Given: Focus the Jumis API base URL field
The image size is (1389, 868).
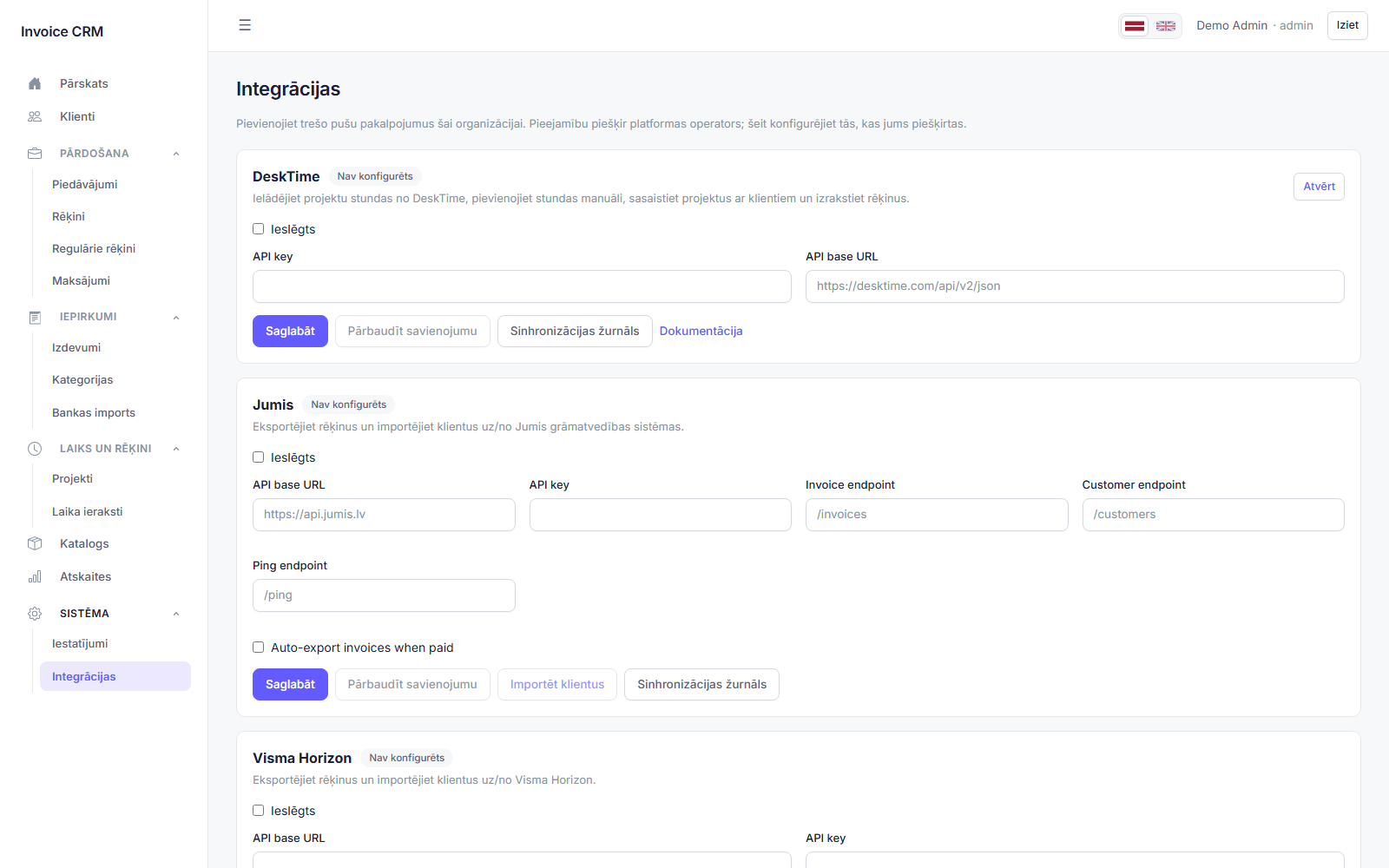Looking at the screenshot, I should tap(384, 515).
